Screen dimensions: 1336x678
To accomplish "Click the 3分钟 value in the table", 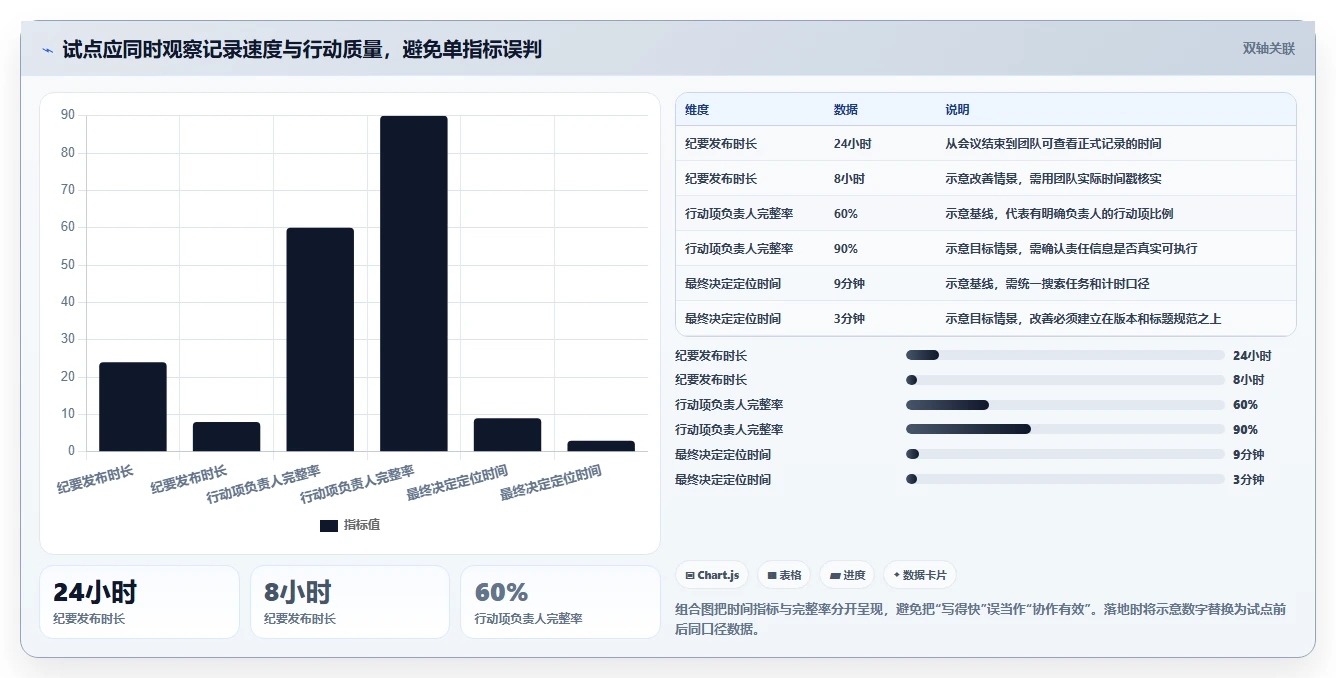I will pos(849,319).
